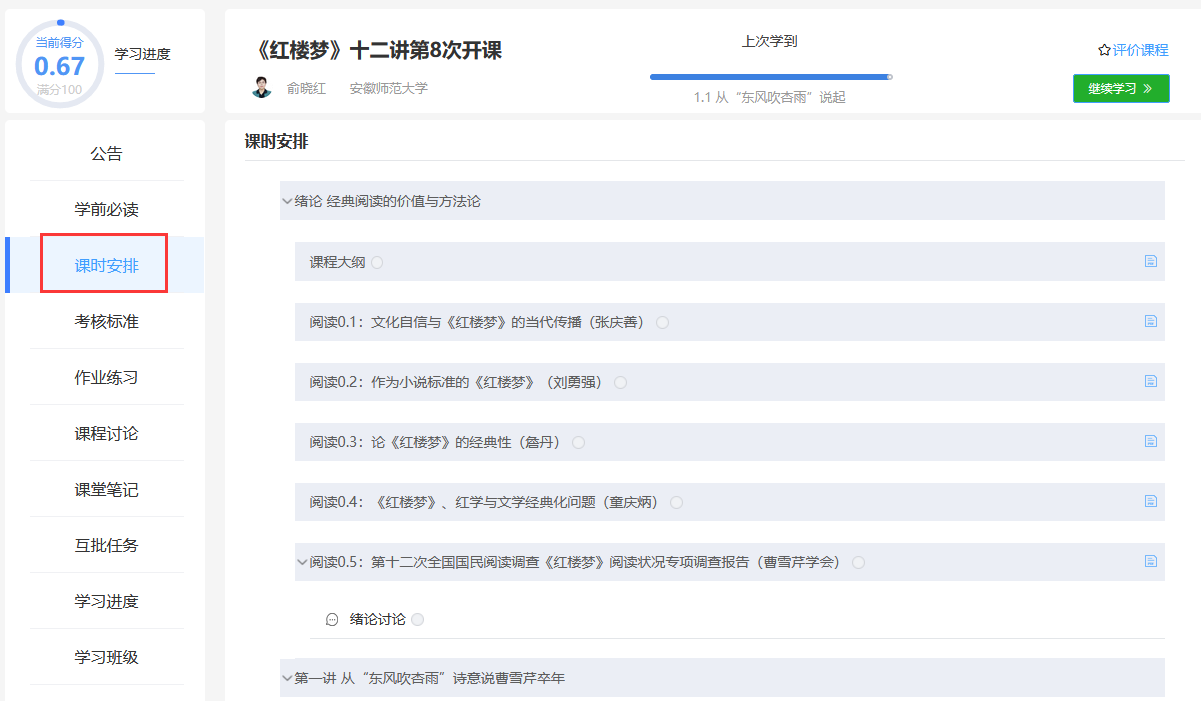This screenshot has width=1201, height=701.
Task: Click status circle after 阅读0.3 title
Action: pyautogui.click(x=578, y=442)
